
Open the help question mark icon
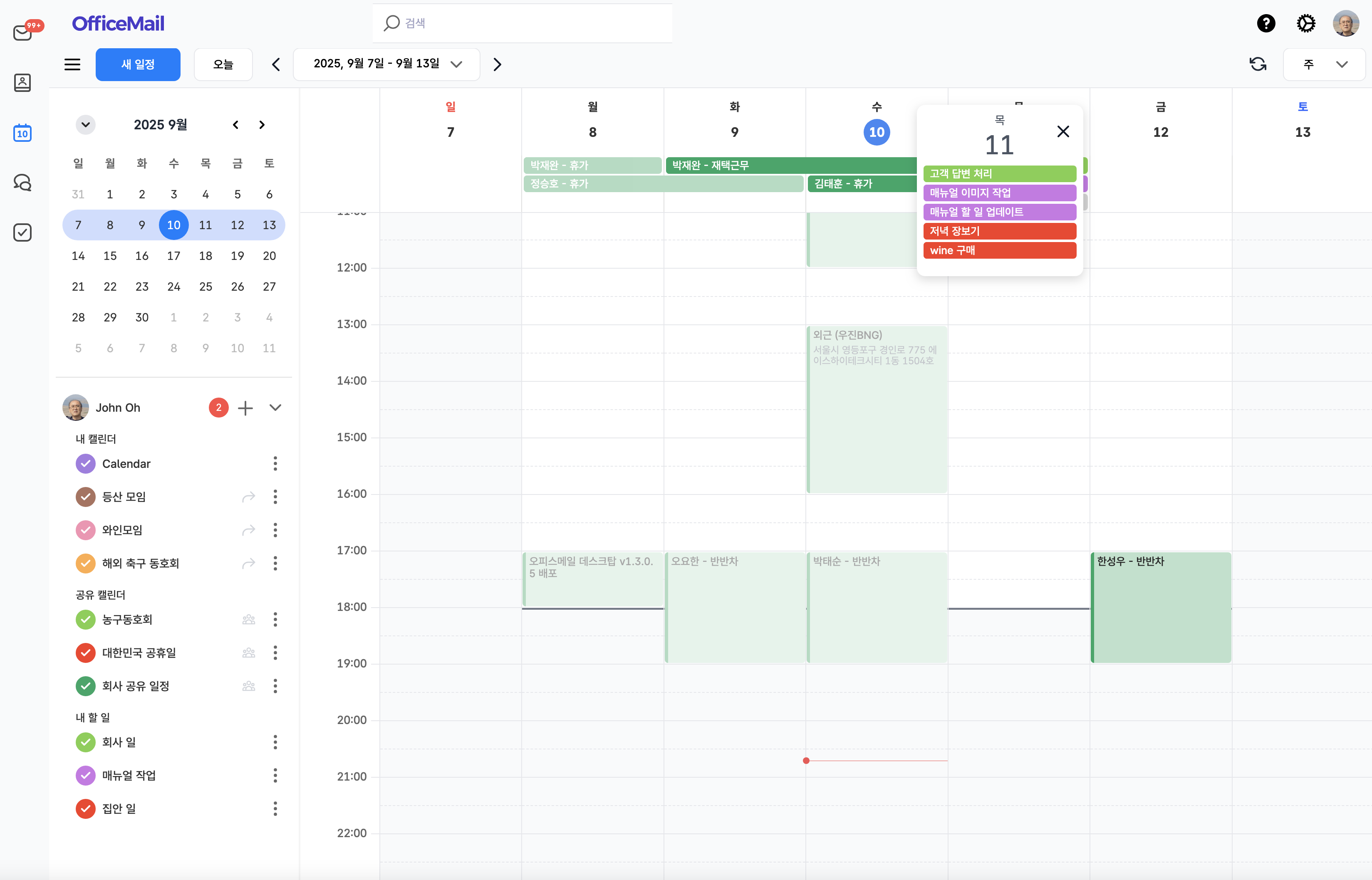1266,23
